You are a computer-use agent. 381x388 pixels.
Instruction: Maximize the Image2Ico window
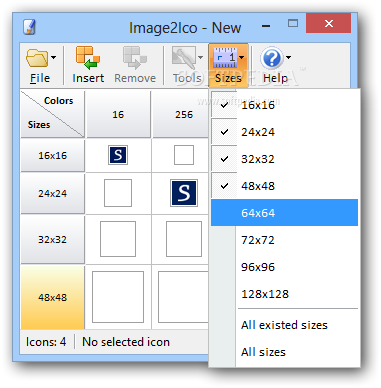tap(293, 23)
